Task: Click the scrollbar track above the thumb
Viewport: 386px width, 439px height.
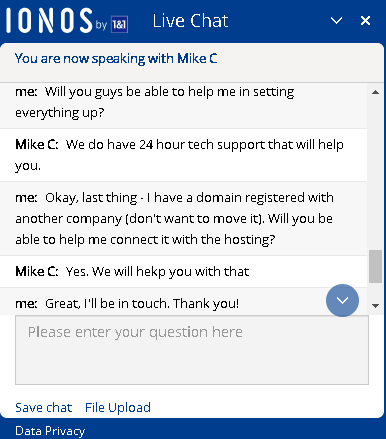Action: [375, 173]
